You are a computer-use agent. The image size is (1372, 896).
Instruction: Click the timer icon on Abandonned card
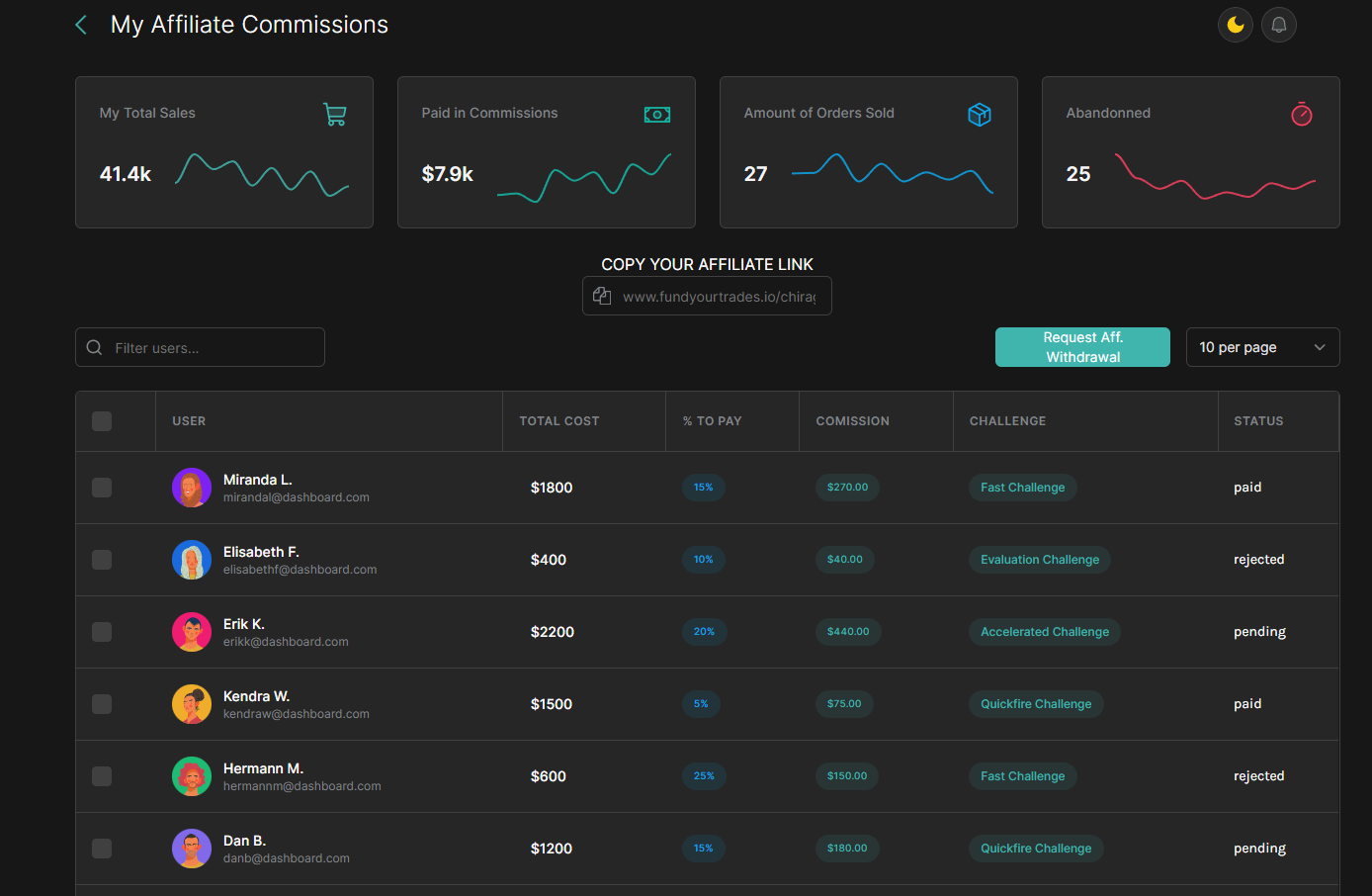1302,114
